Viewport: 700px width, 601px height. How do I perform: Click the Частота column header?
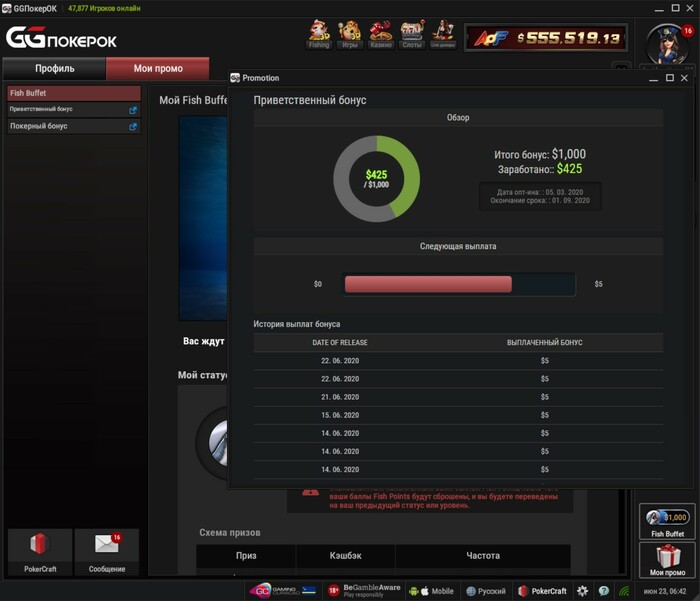coord(483,555)
